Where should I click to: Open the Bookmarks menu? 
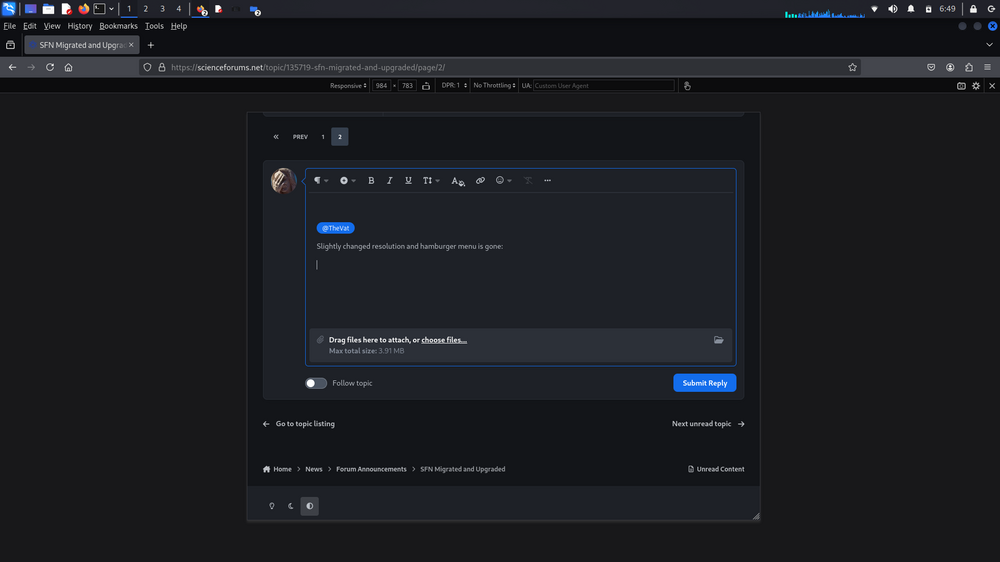coord(118,26)
